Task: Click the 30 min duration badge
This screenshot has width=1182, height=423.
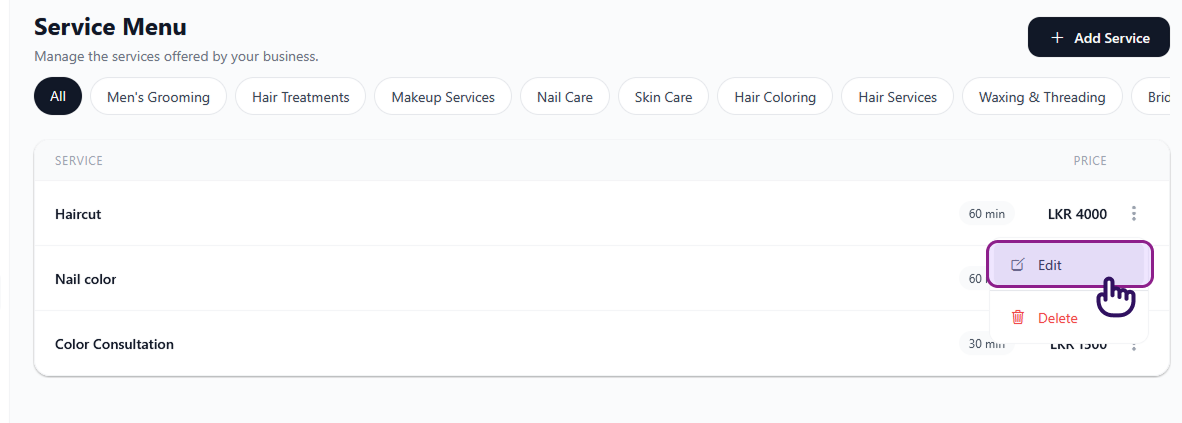Action: pos(982,344)
